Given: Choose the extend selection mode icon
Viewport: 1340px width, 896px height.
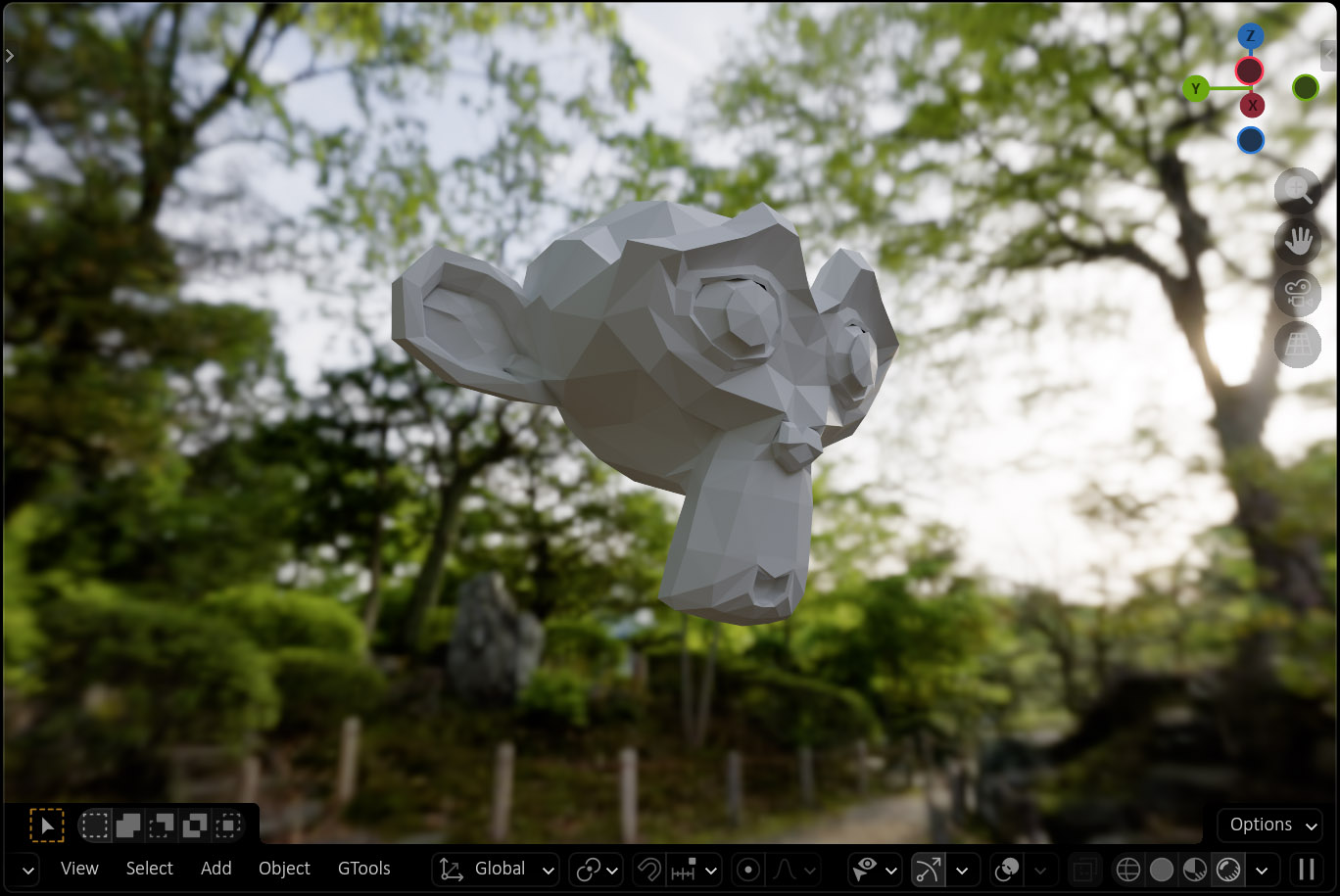Looking at the screenshot, I should tap(128, 825).
